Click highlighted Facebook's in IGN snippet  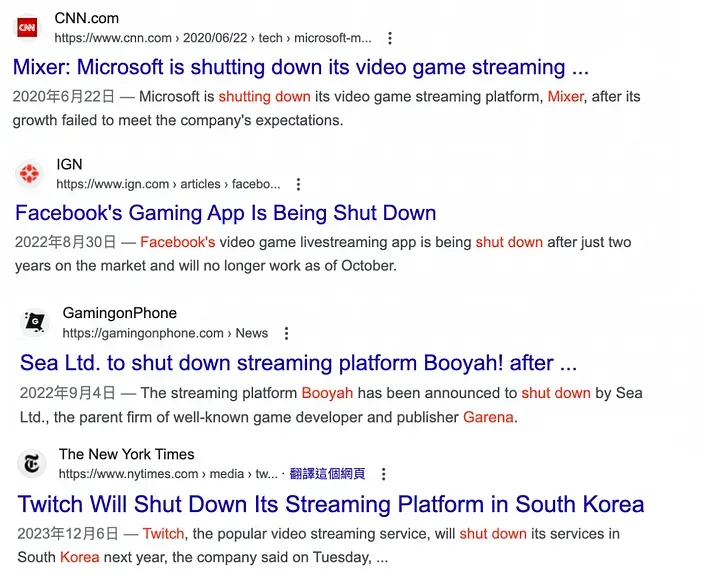(178, 242)
